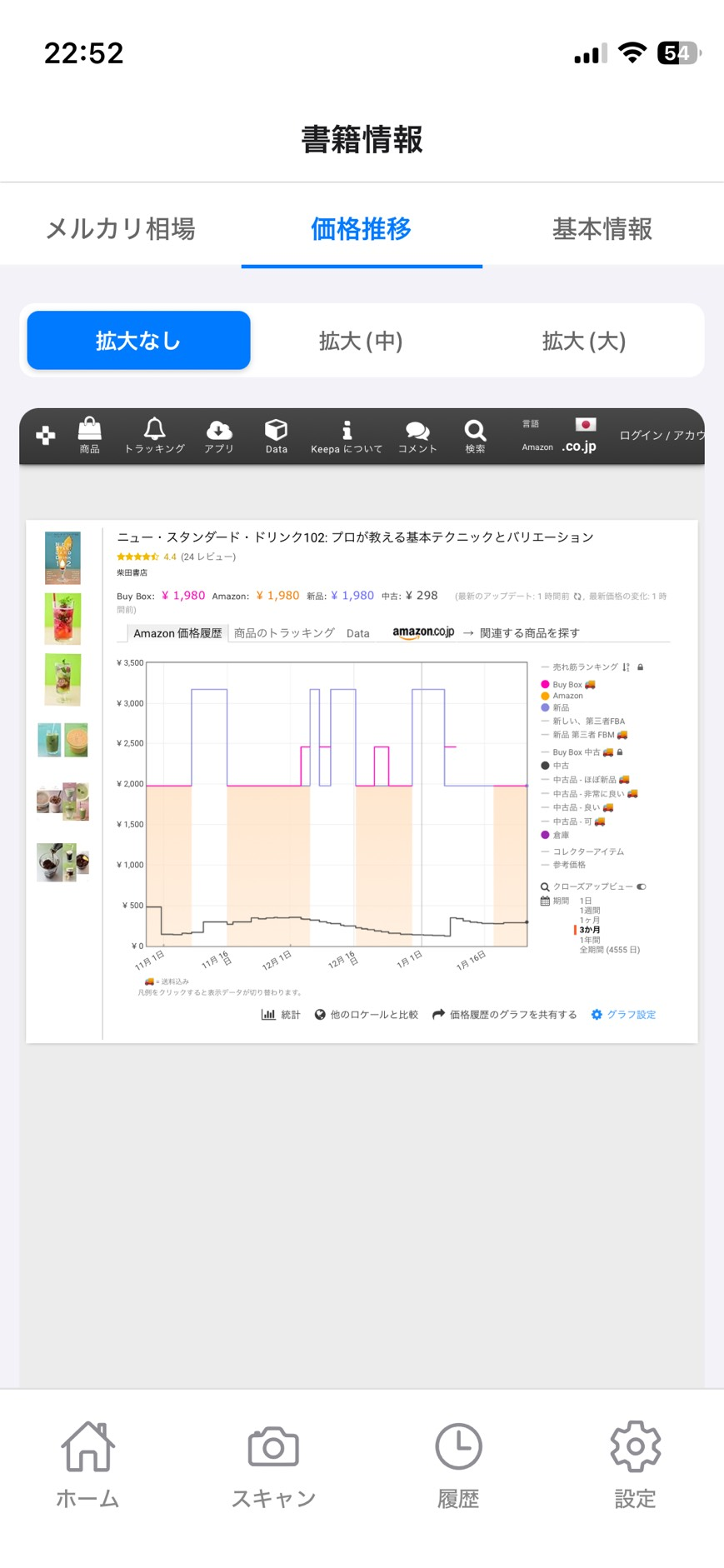The image size is (724, 1568).
Task: Click the share arrow icon for graph
Action: (x=438, y=1014)
